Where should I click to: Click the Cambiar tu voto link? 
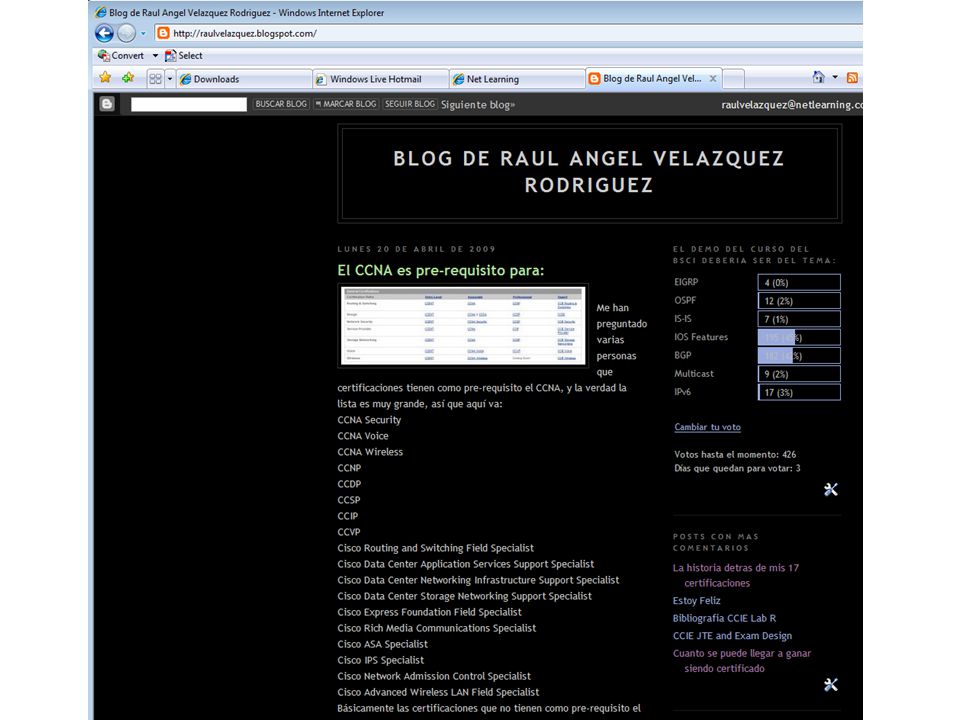click(707, 427)
